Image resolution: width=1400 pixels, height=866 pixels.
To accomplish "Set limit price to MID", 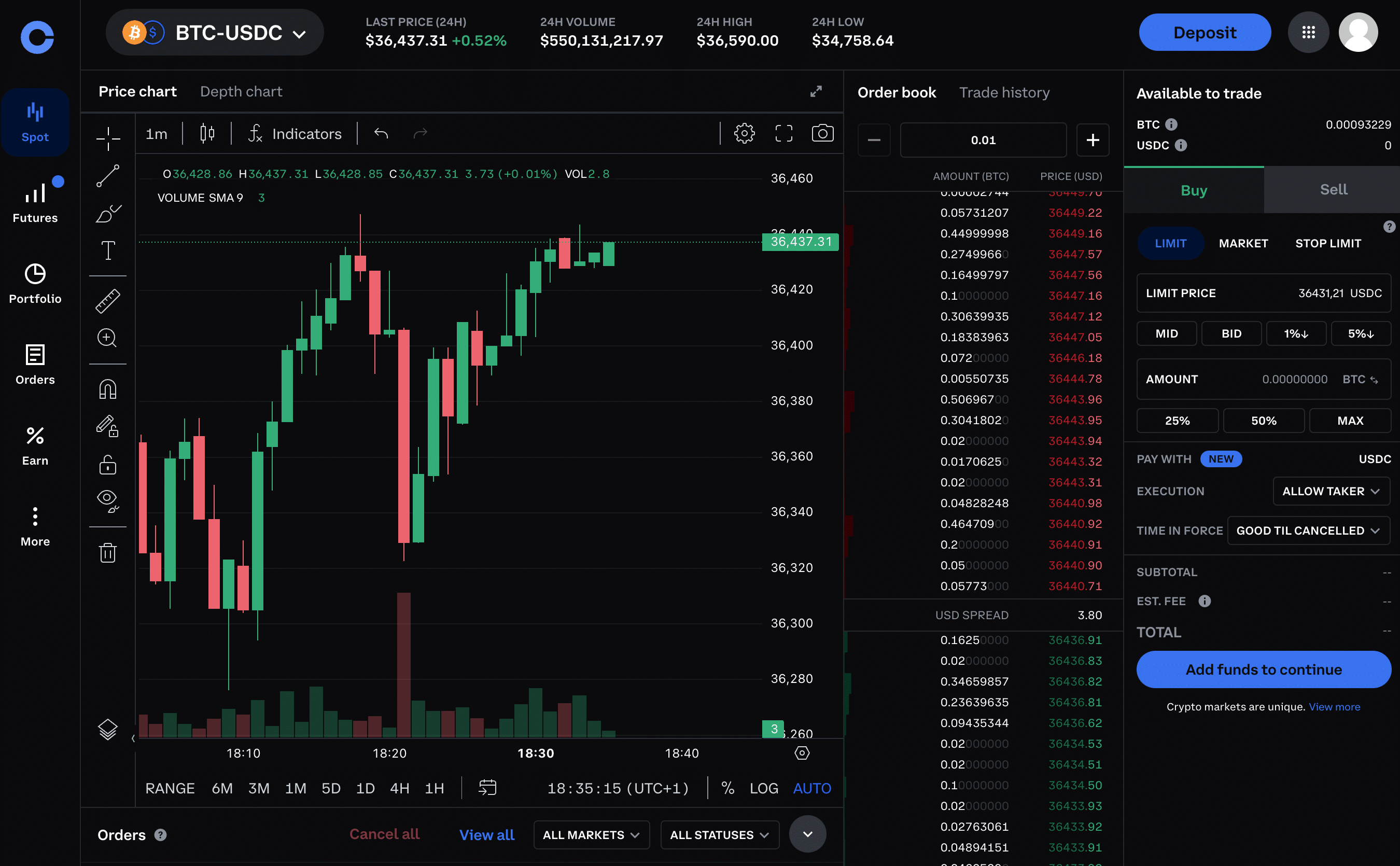I will pos(1166,333).
